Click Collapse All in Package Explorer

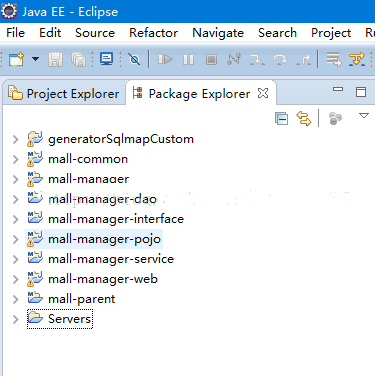[282, 118]
